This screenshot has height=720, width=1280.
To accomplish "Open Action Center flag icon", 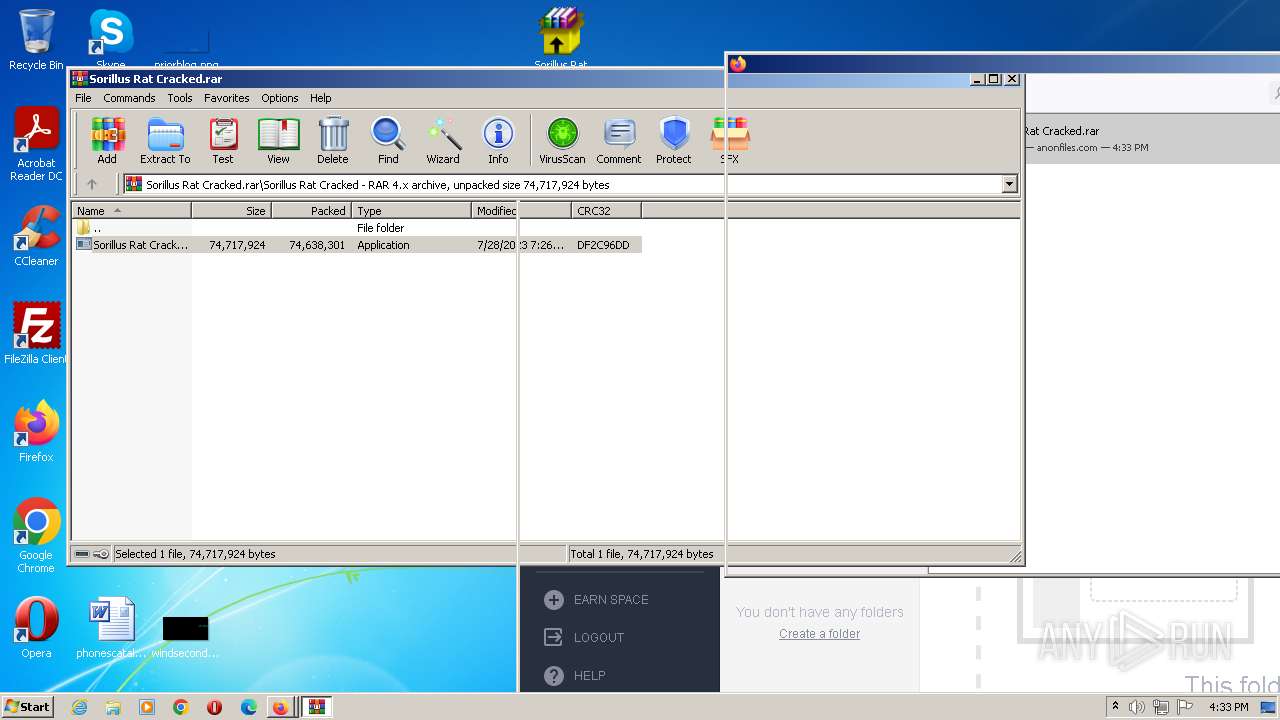I will tap(1185, 707).
